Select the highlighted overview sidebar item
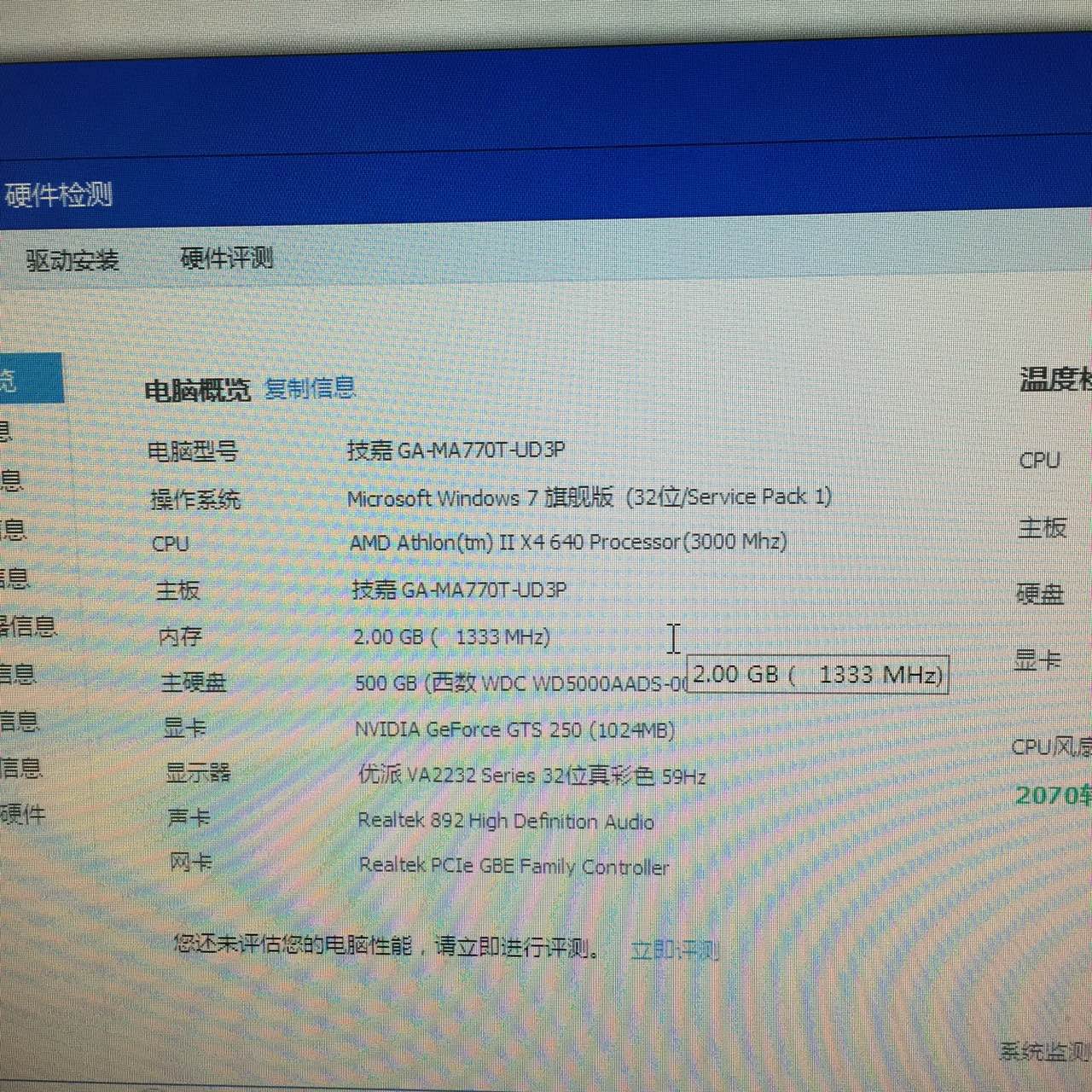 pos(31,379)
